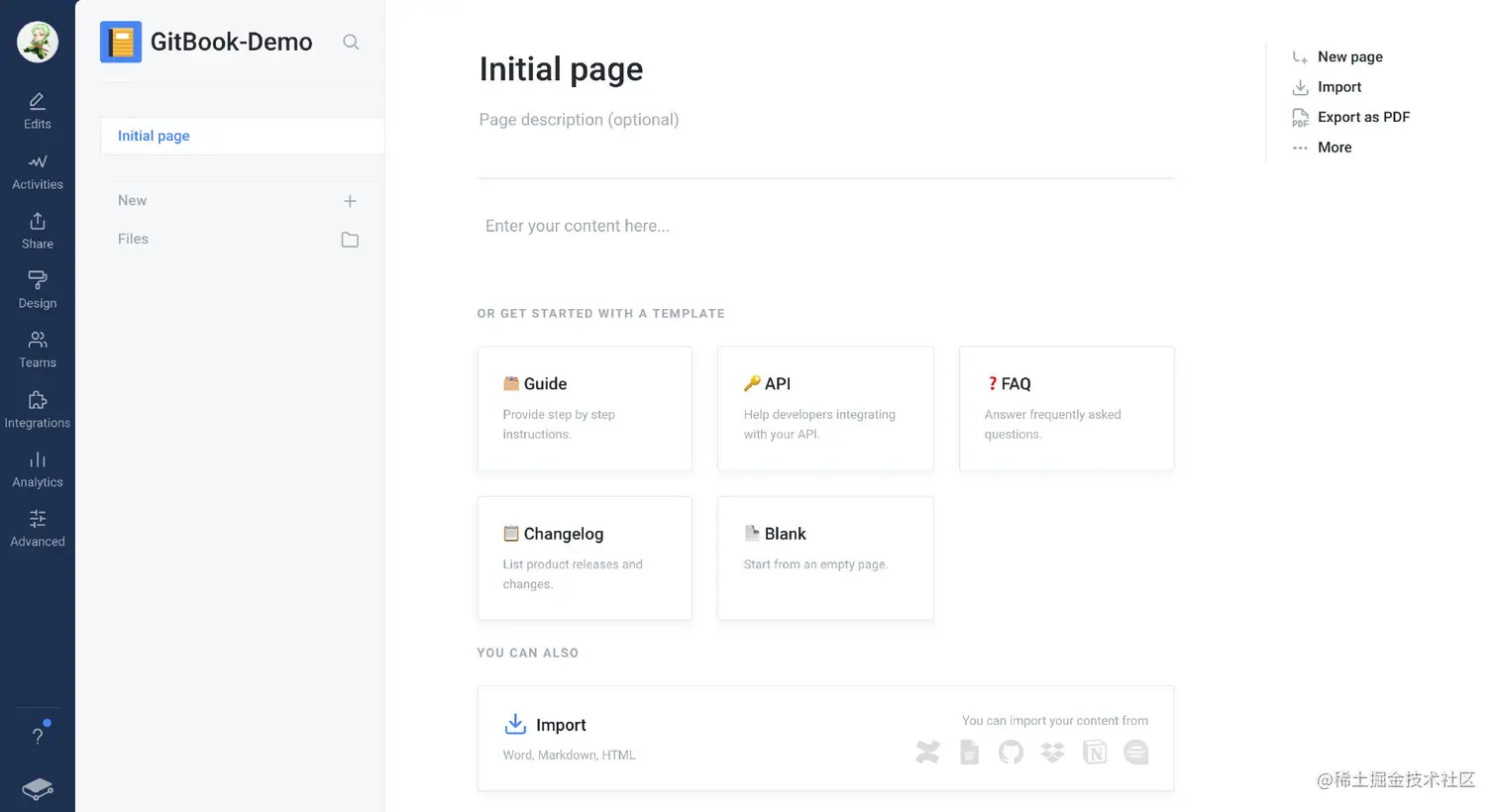Click the New page icon in right panel
This screenshot has height=812, width=1498.
tap(1300, 57)
